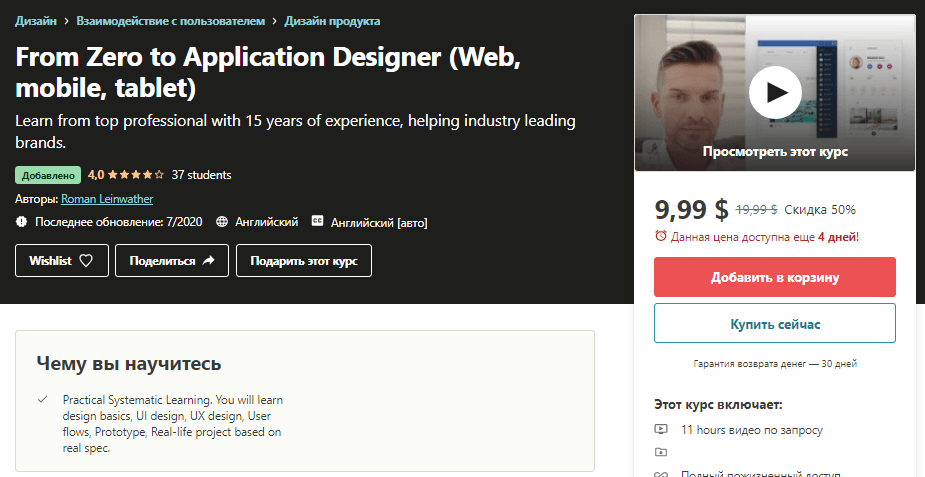Click the last-update alert badge icon

(x=22, y=222)
